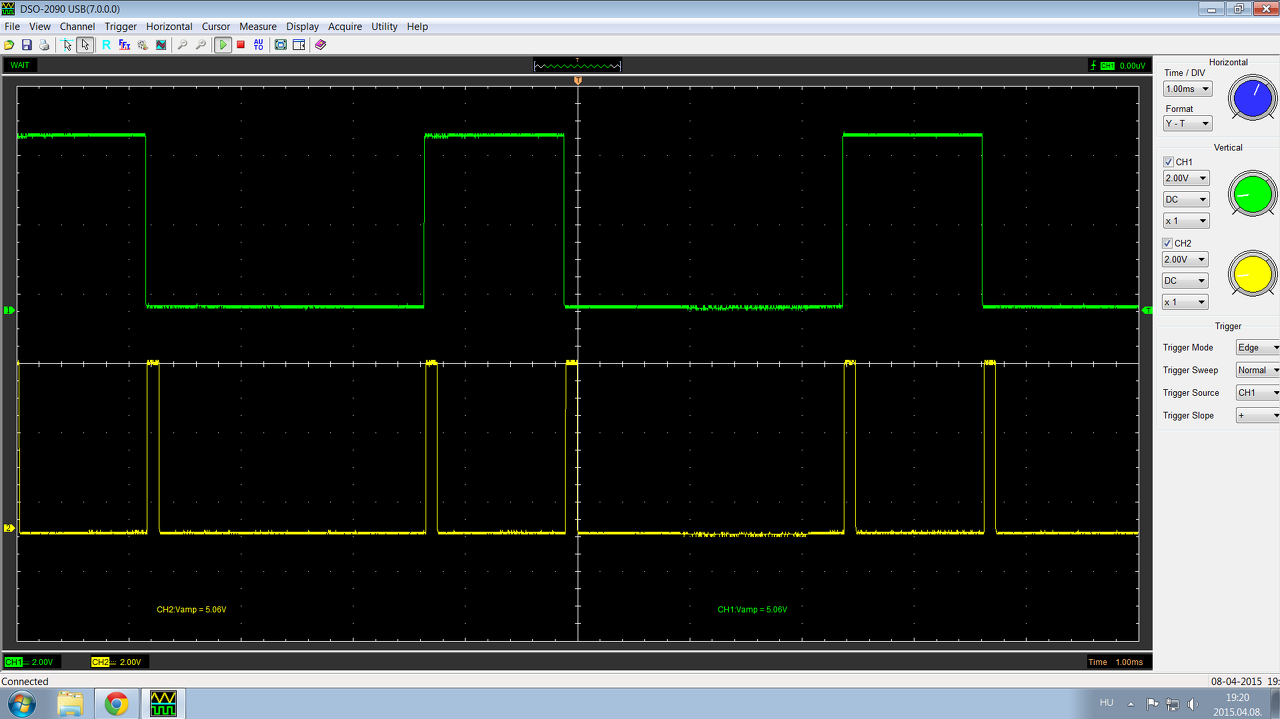The width and height of the screenshot is (1280, 719).
Task: Open the help book icon
Action: pos(321,45)
